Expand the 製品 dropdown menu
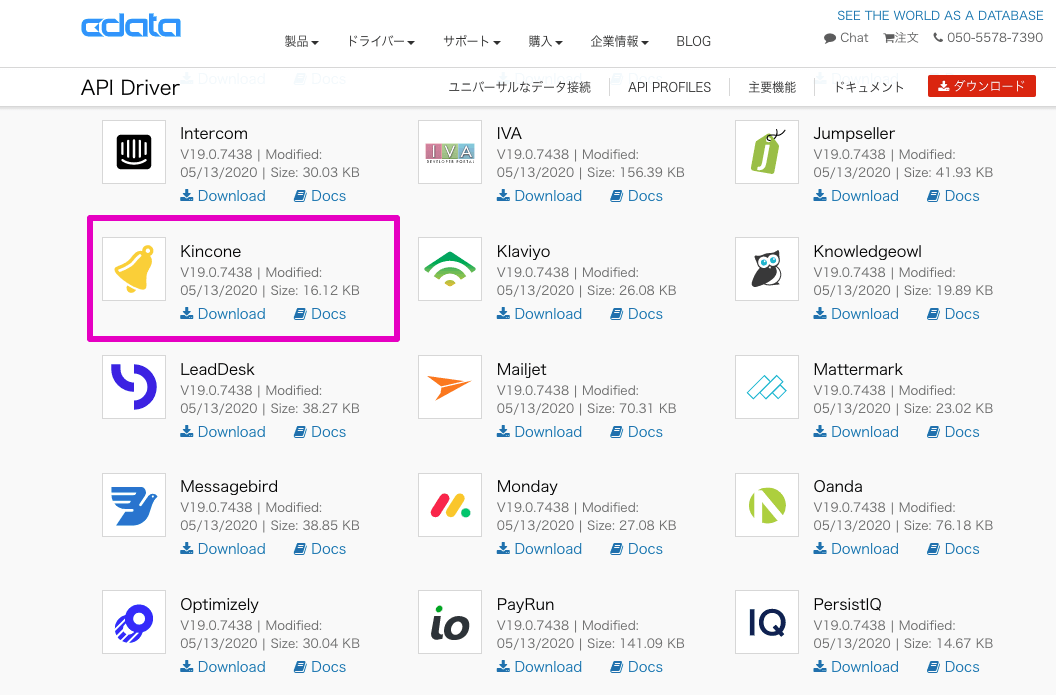The height and width of the screenshot is (695, 1056). click(x=301, y=42)
